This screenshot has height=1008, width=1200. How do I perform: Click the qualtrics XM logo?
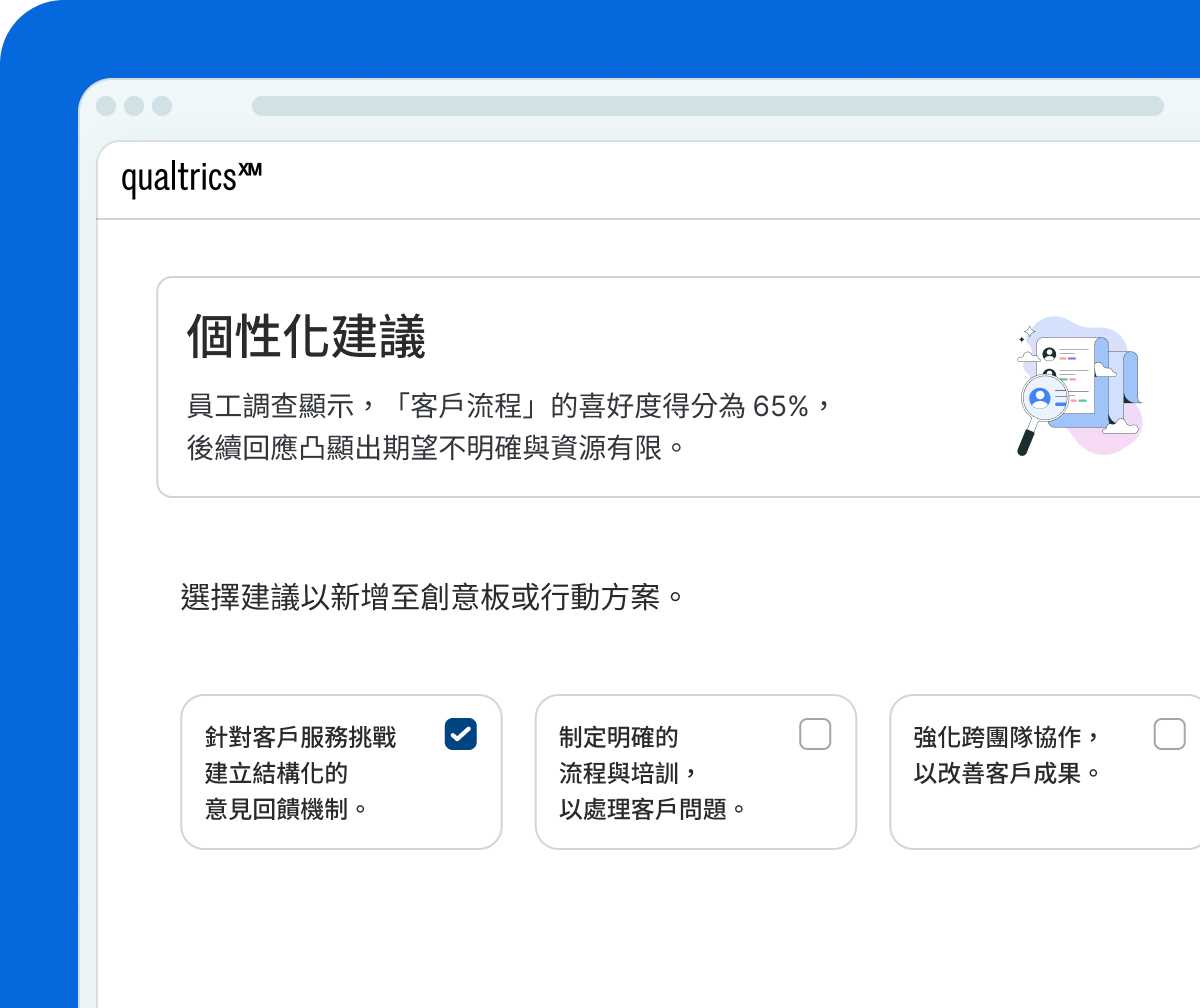[192, 180]
